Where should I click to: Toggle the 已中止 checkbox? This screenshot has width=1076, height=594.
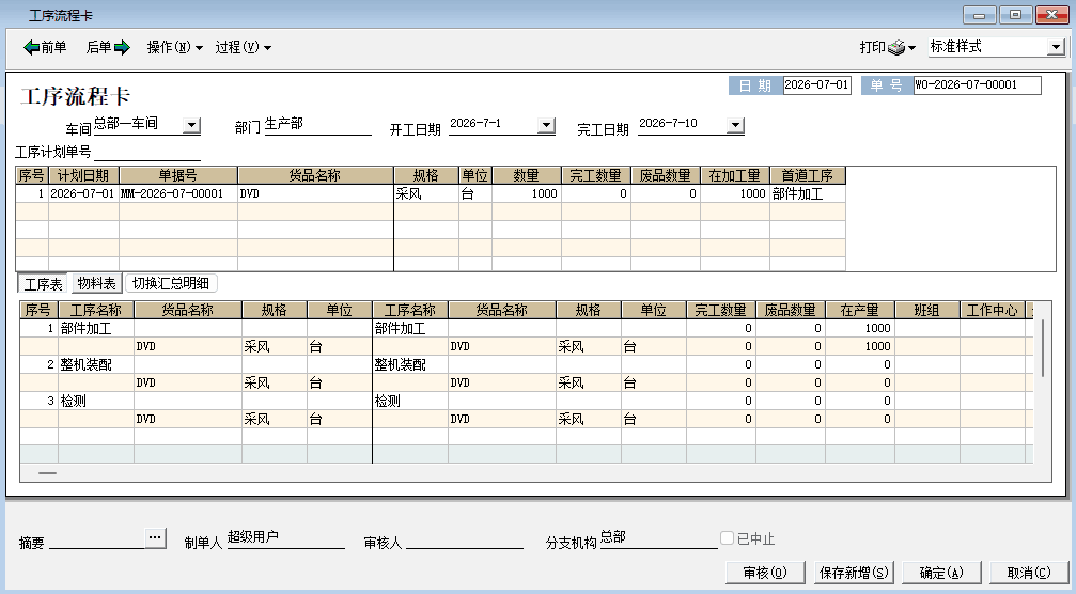pos(727,538)
